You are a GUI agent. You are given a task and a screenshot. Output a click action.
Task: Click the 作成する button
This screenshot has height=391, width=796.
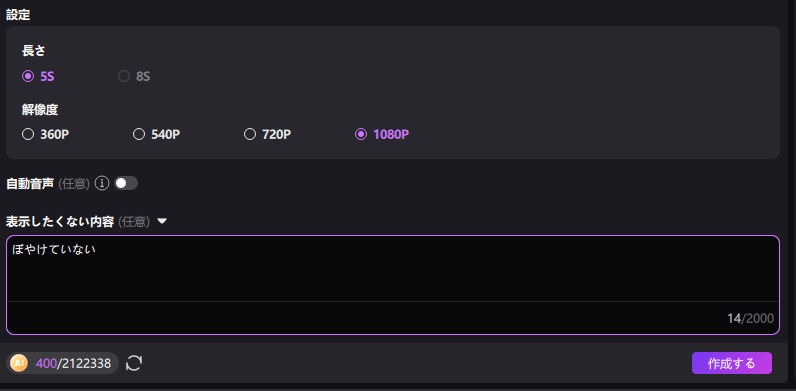(x=732, y=364)
